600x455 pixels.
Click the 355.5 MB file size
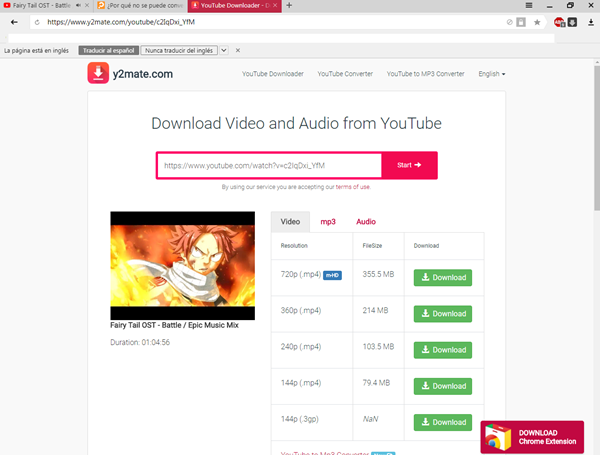(x=378, y=274)
